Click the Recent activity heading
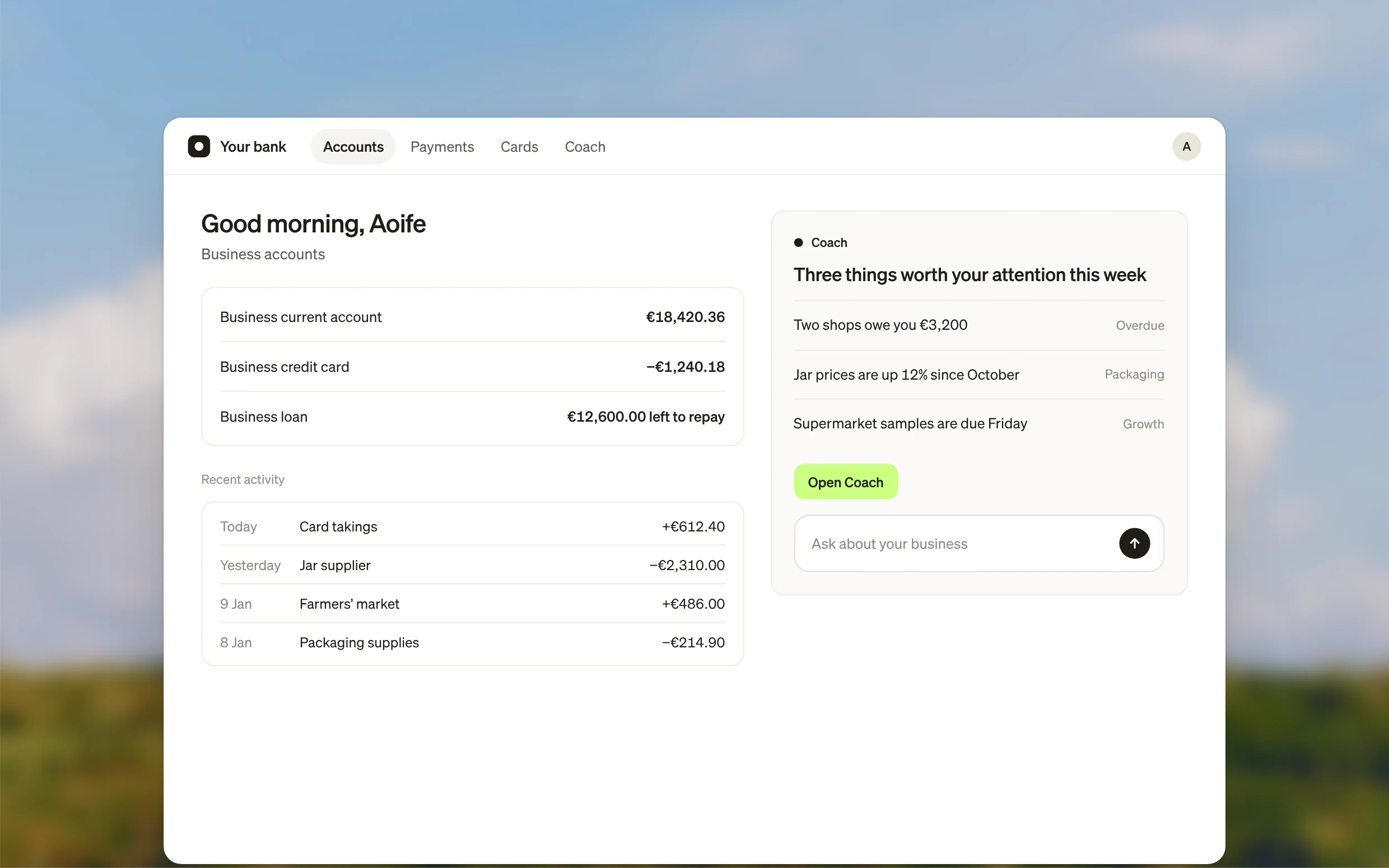Viewport: 1389px width, 868px height. point(242,479)
